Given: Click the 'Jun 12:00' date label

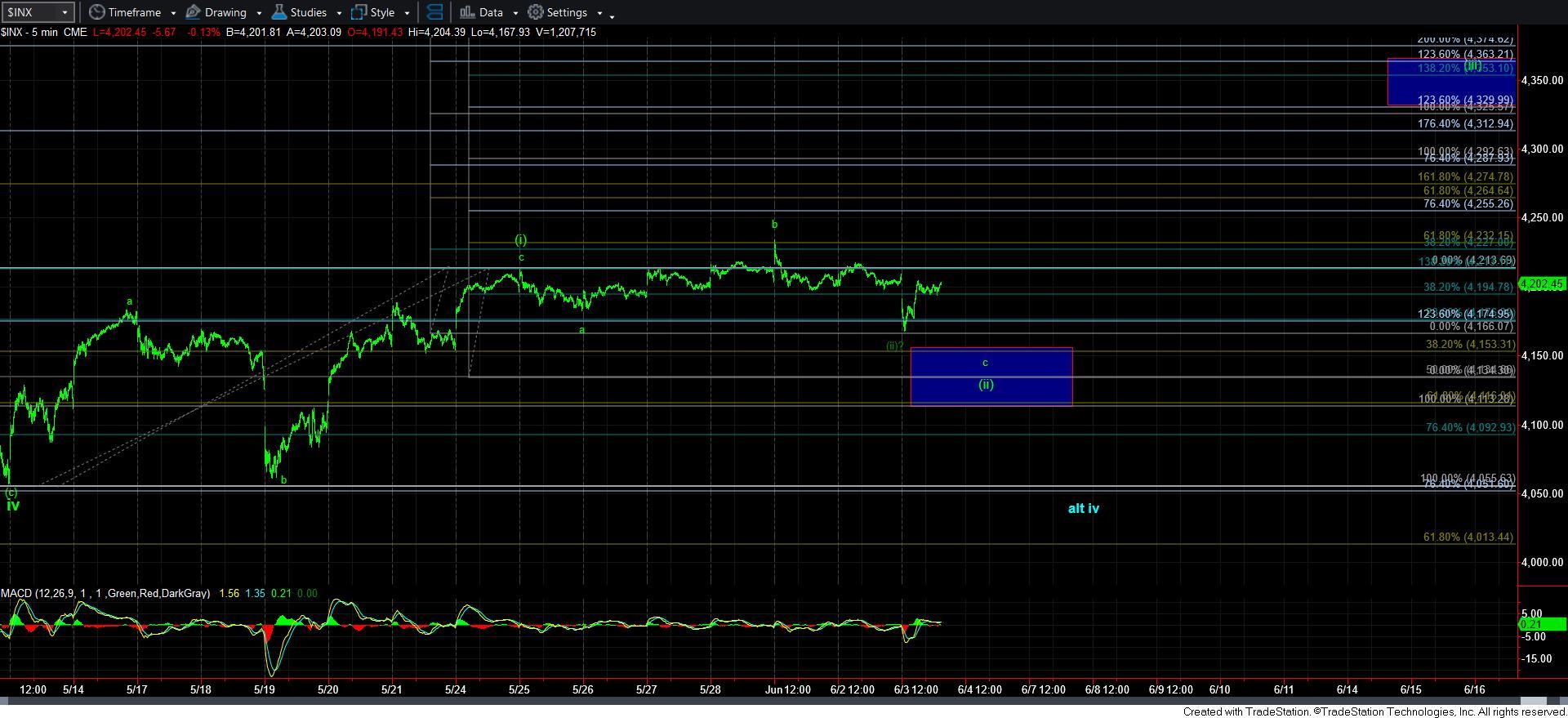Looking at the screenshot, I should 787,689.
